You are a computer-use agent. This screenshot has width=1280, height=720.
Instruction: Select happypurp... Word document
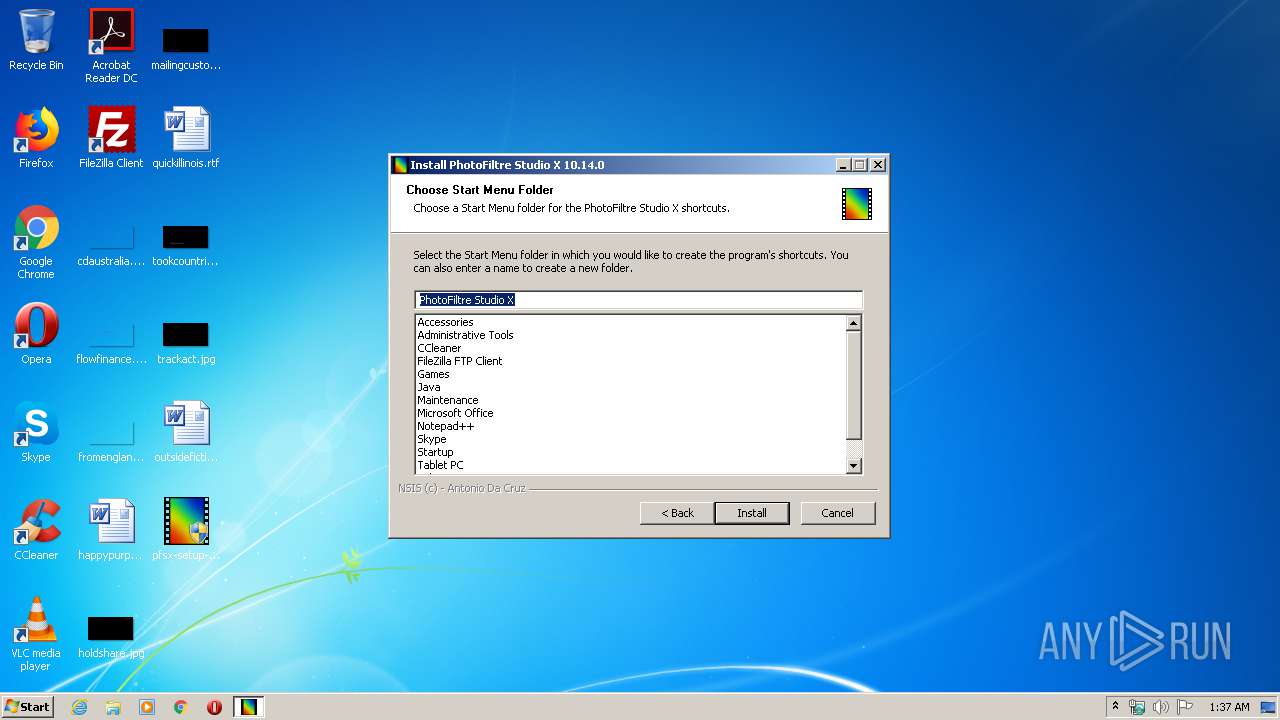pos(111,530)
